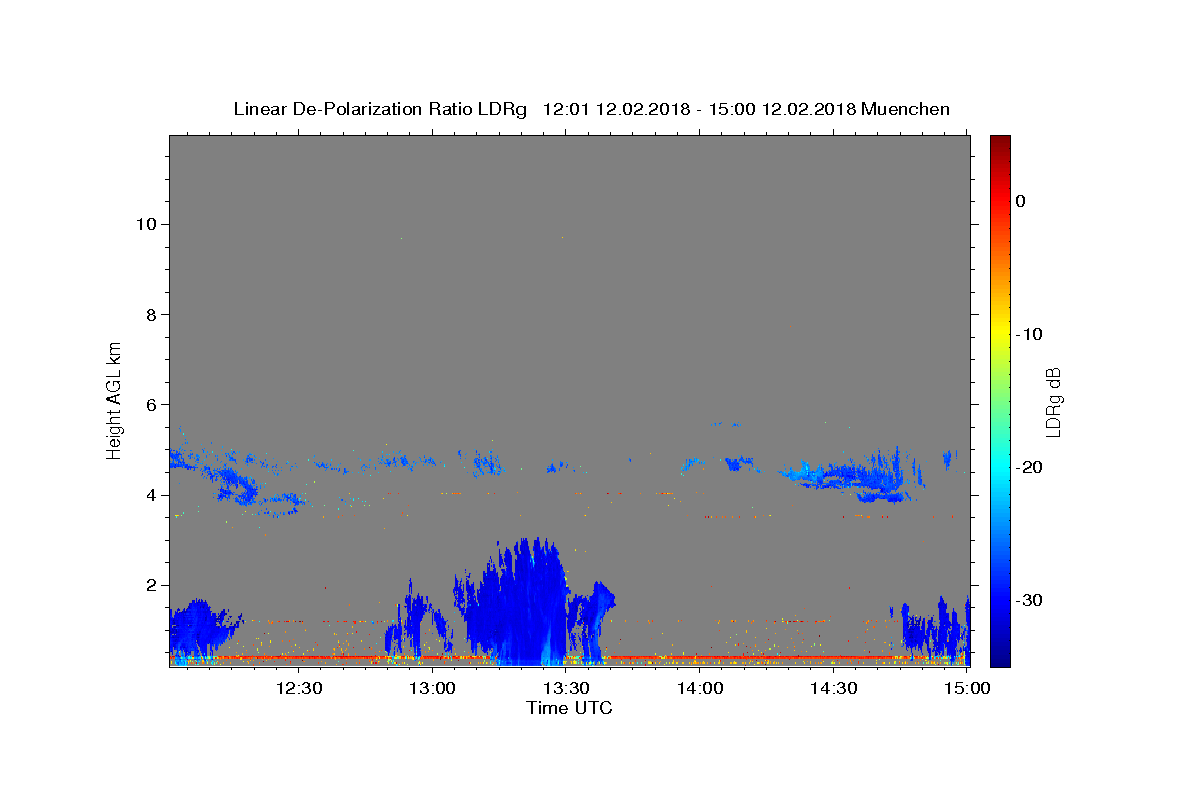Screen dimensions: 1200x800
Task: Click the '14:00' time axis label
Action: point(699,688)
